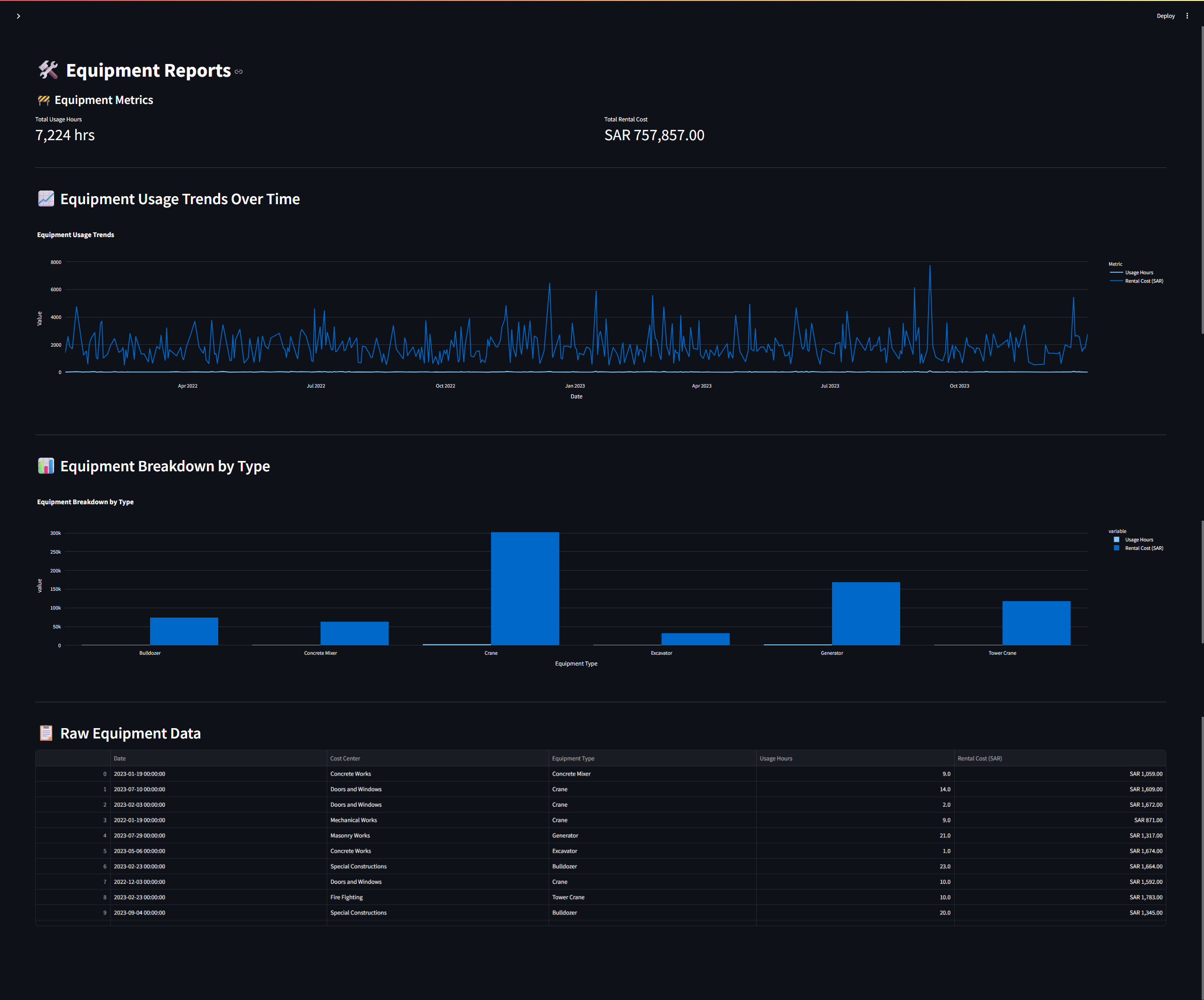Expand the sidebar with the chevron arrow

coord(18,16)
